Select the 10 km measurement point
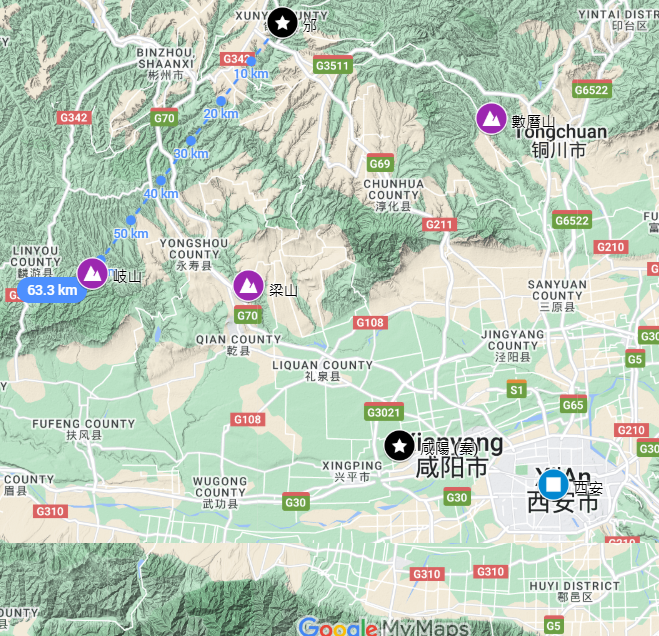This screenshot has height=636, width=659. (x=251, y=61)
